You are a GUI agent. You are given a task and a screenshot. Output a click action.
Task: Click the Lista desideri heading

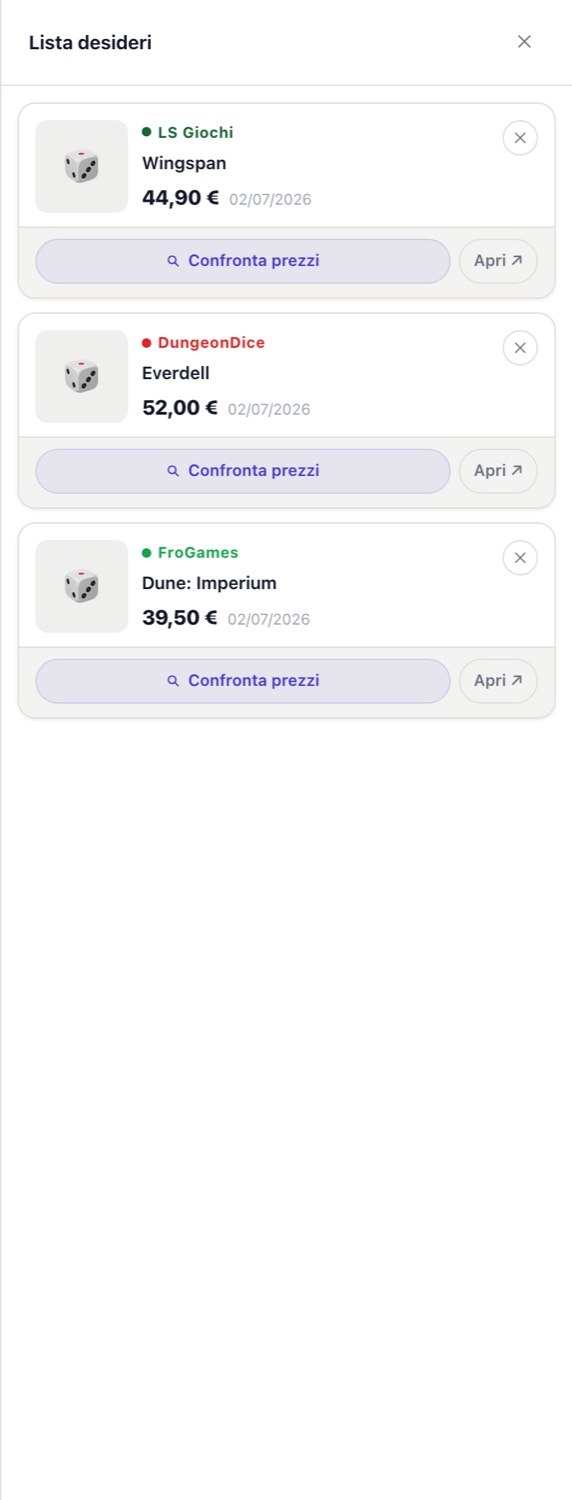coord(90,42)
